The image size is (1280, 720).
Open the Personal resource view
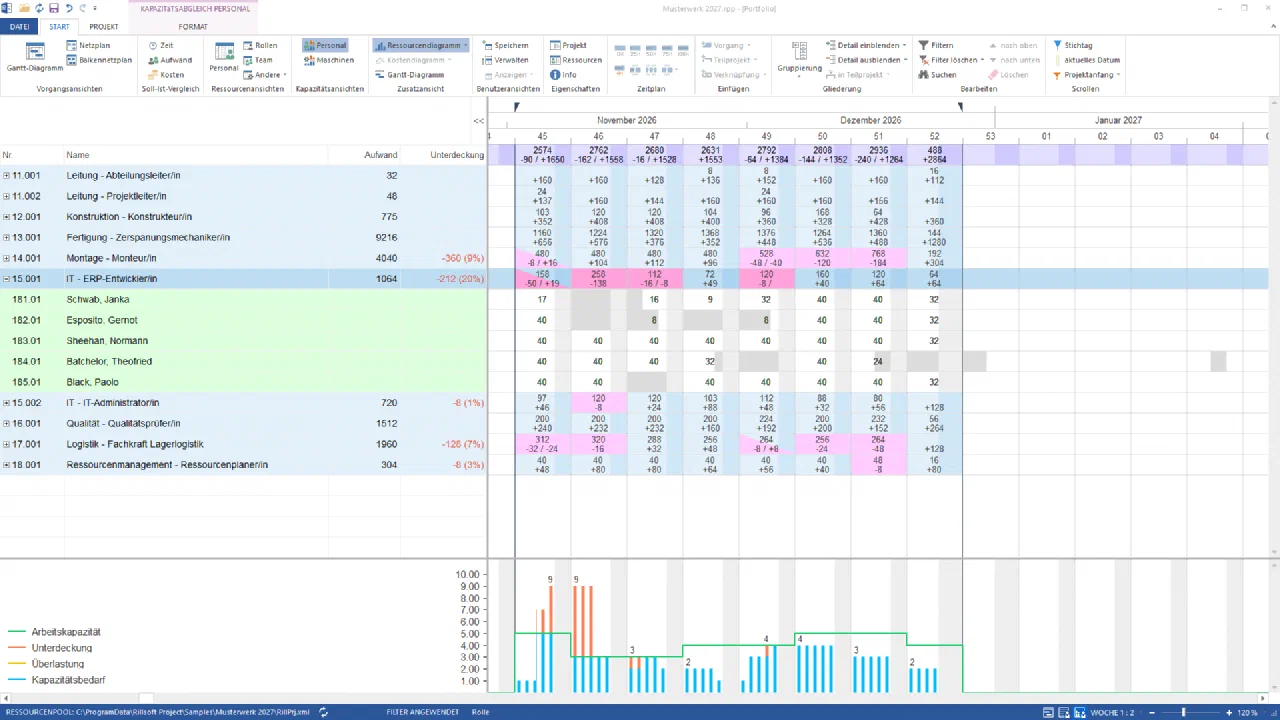pyautogui.click(x=224, y=57)
